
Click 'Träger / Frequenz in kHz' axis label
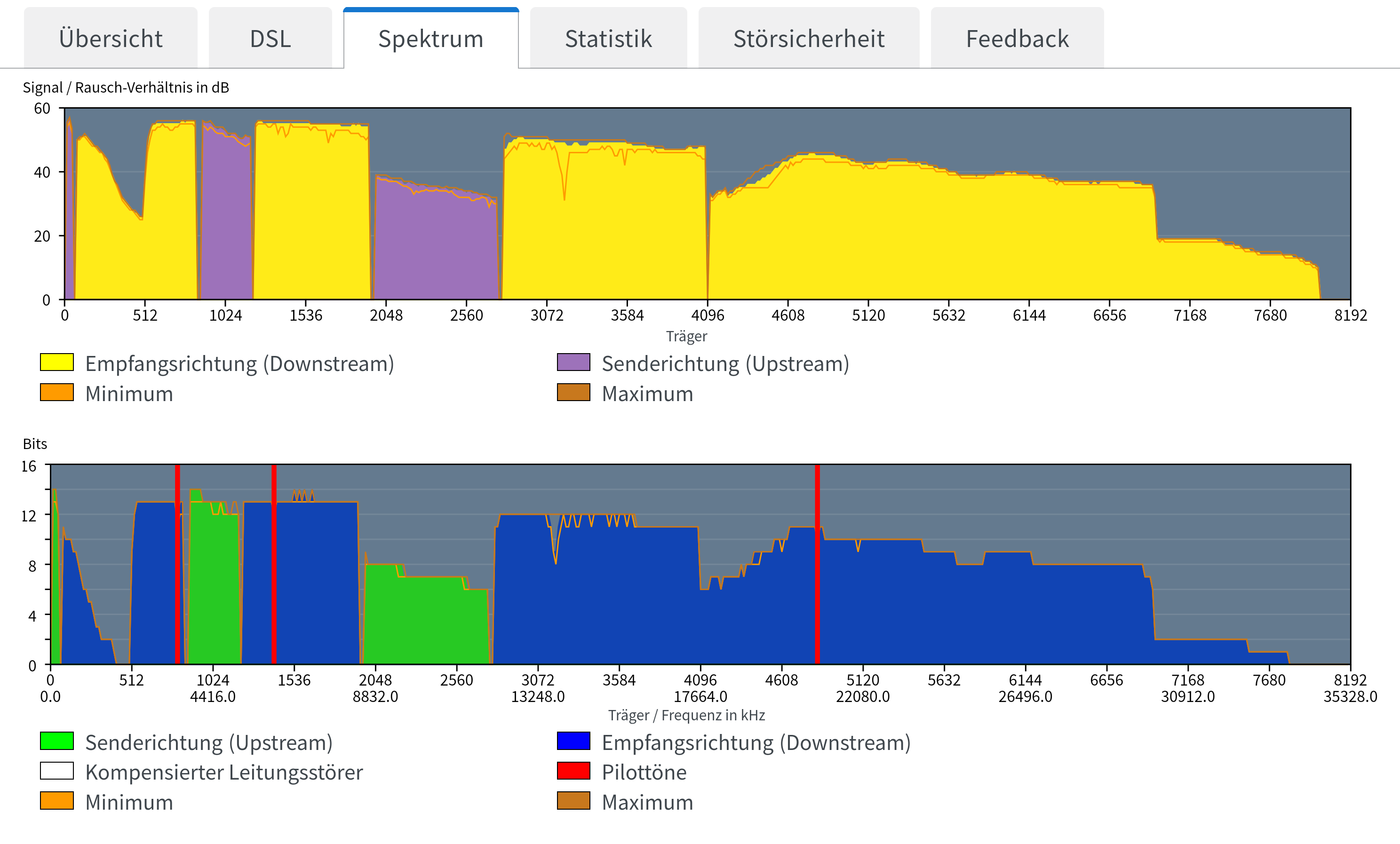coord(686,715)
